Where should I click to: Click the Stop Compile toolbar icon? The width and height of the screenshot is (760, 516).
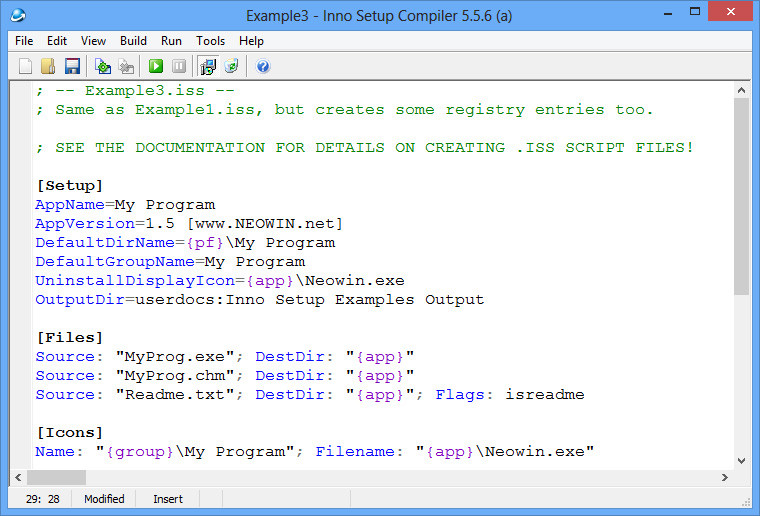point(127,66)
